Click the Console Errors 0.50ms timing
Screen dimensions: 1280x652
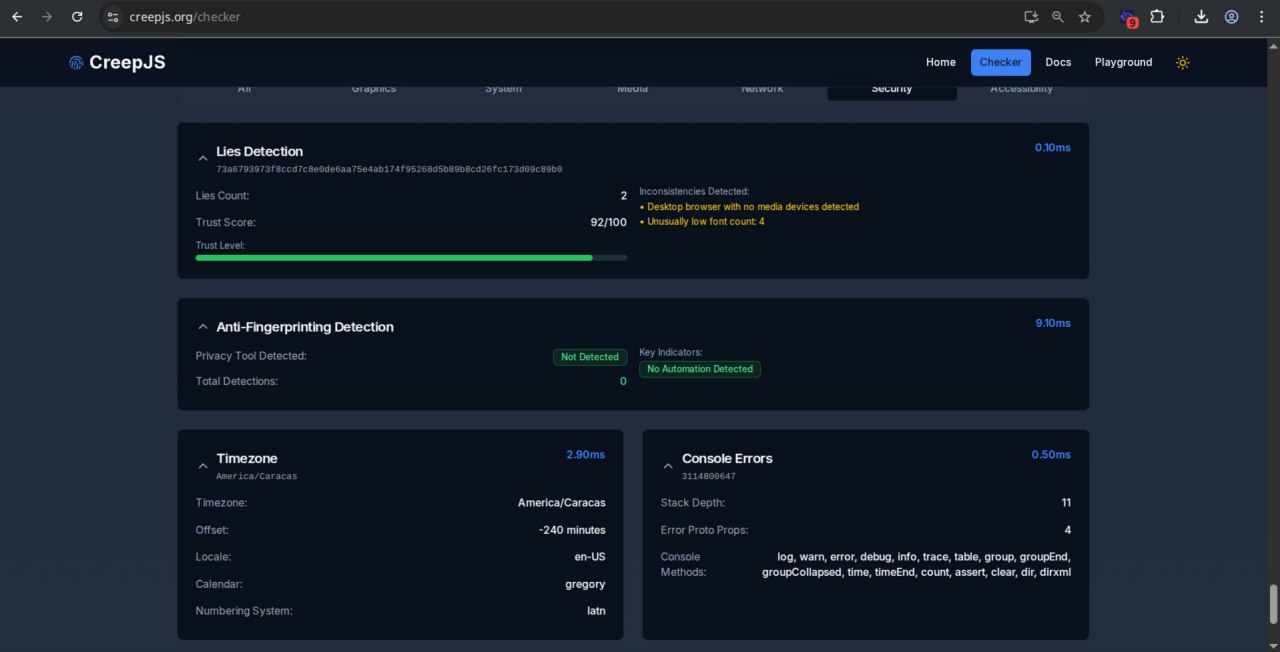(x=1051, y=454)
